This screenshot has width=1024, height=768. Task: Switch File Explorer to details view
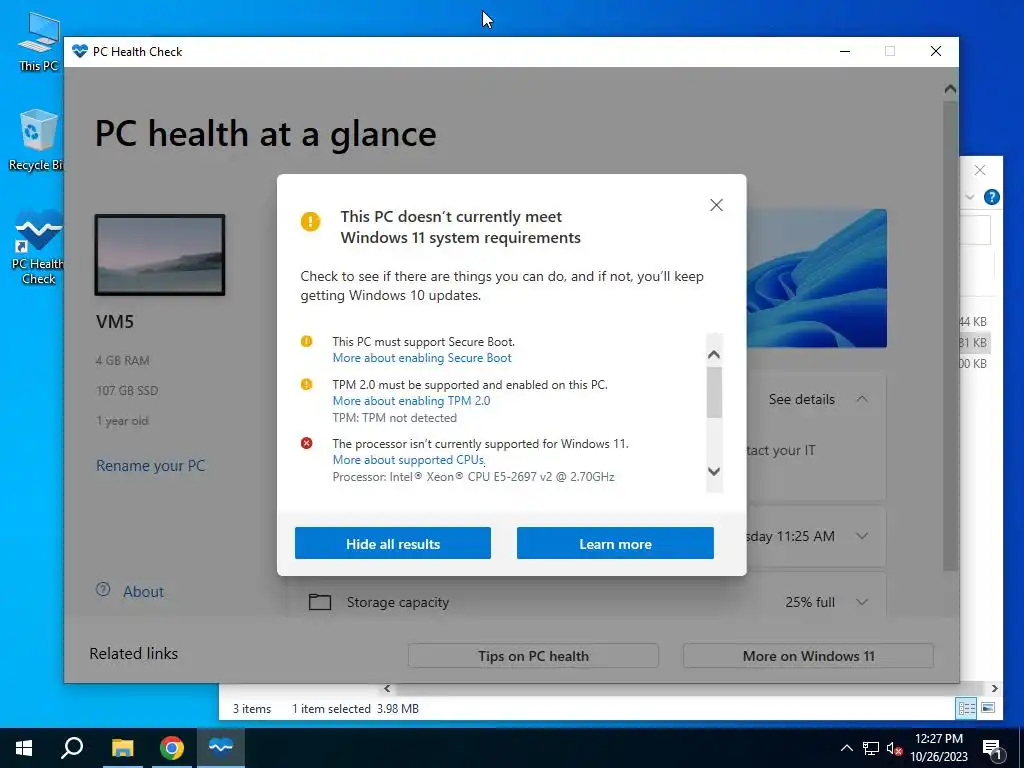point(967,708)
